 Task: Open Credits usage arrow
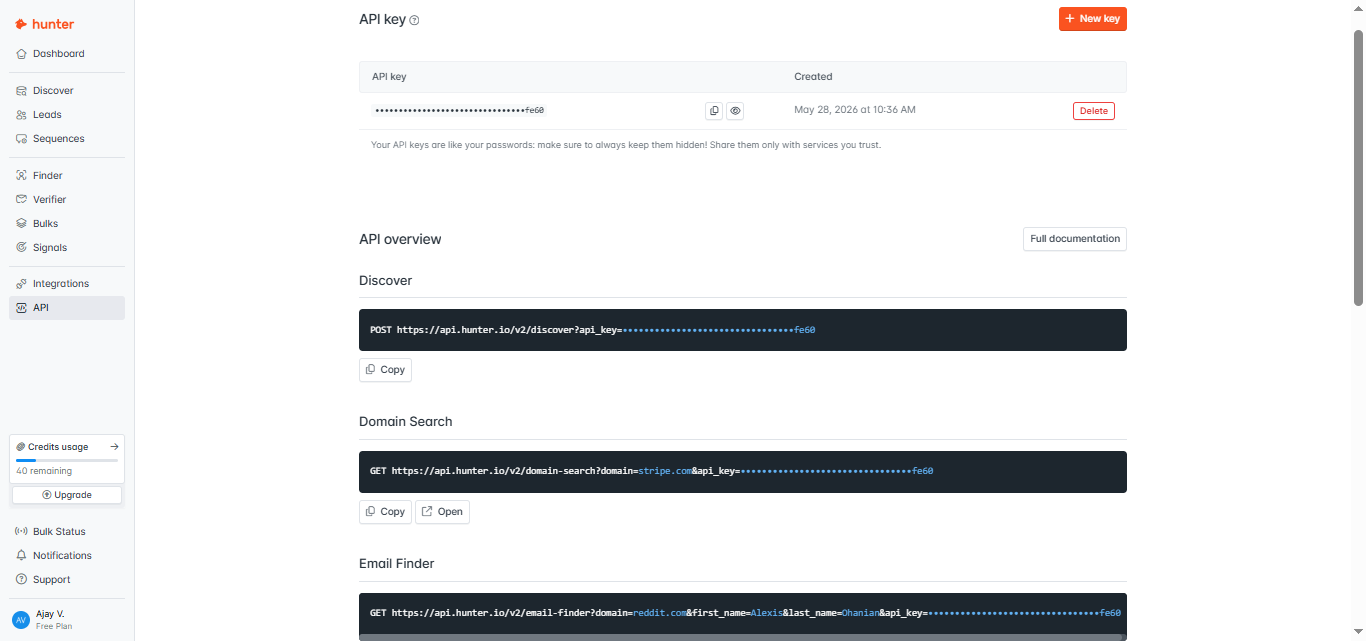tap(114, 447)
